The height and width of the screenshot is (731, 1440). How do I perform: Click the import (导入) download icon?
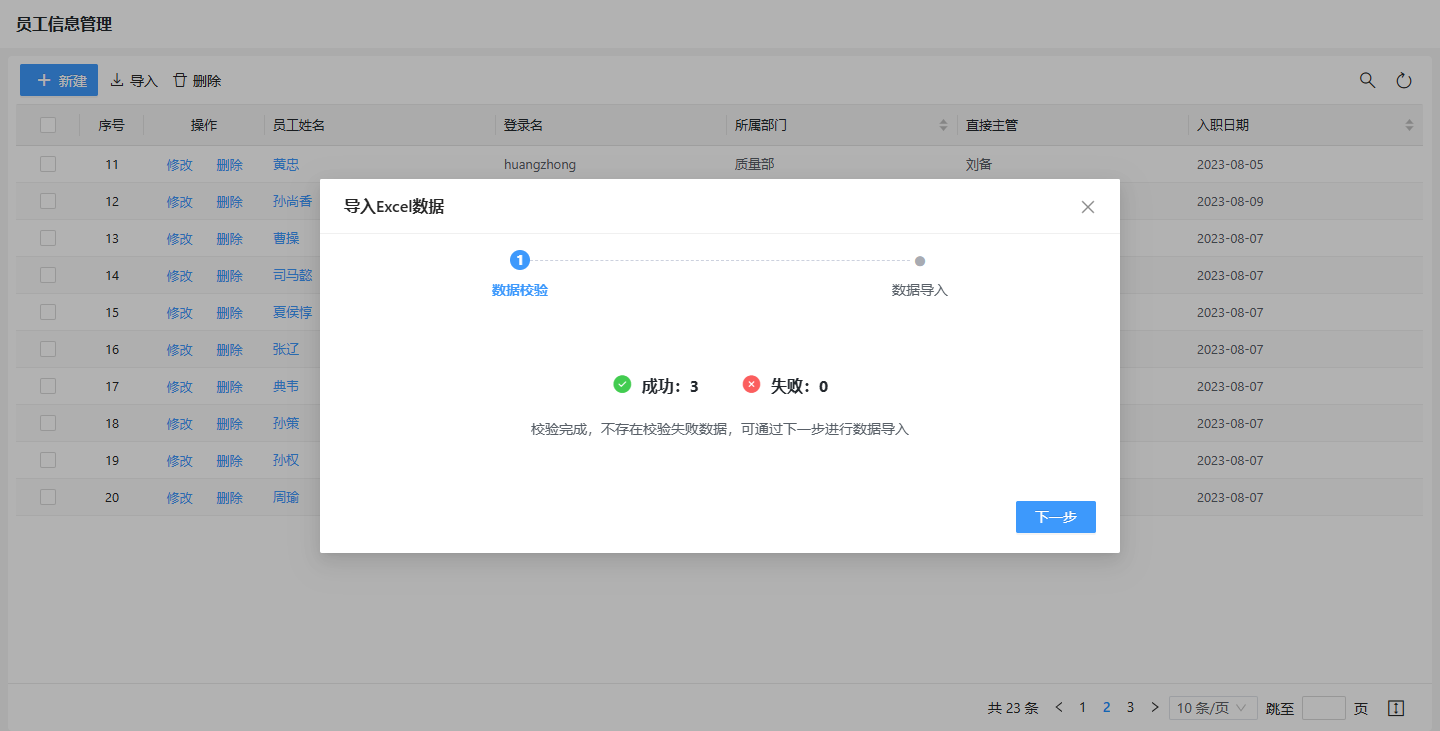tap(117, 80)
